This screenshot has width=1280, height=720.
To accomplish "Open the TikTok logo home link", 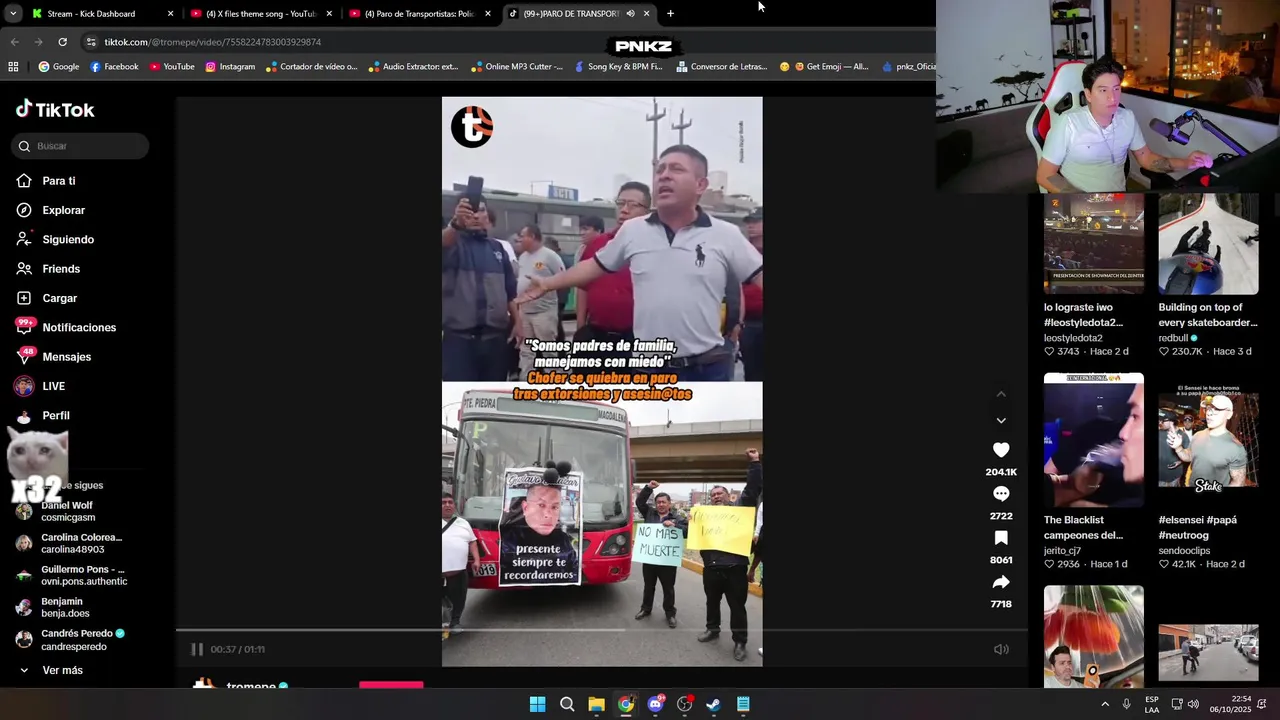I will pyautogui.click(x=55, y=109).
